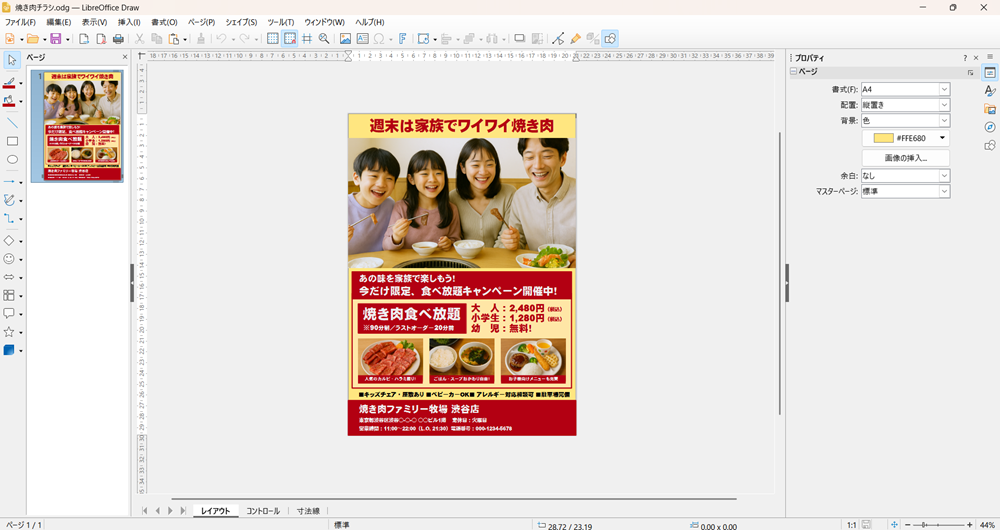Toggle the highlighter glue points icon
This screenshot has height=530, width=1000.
click(x=575, y=39)
